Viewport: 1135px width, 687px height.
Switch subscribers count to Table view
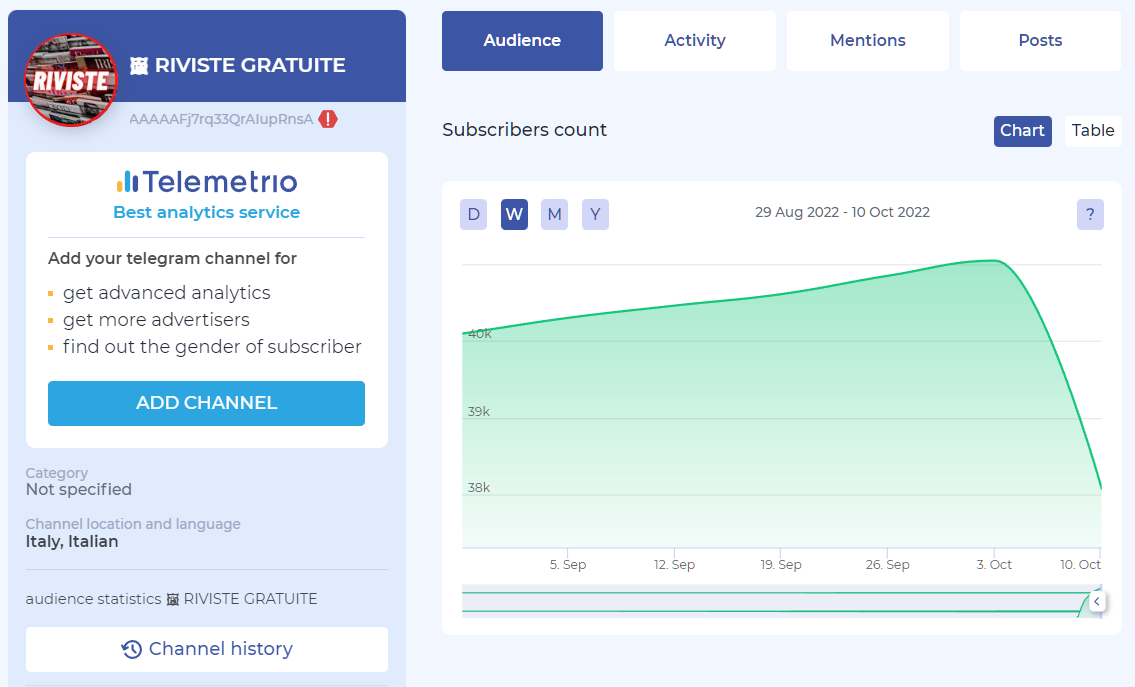[x=1093, y=131]
